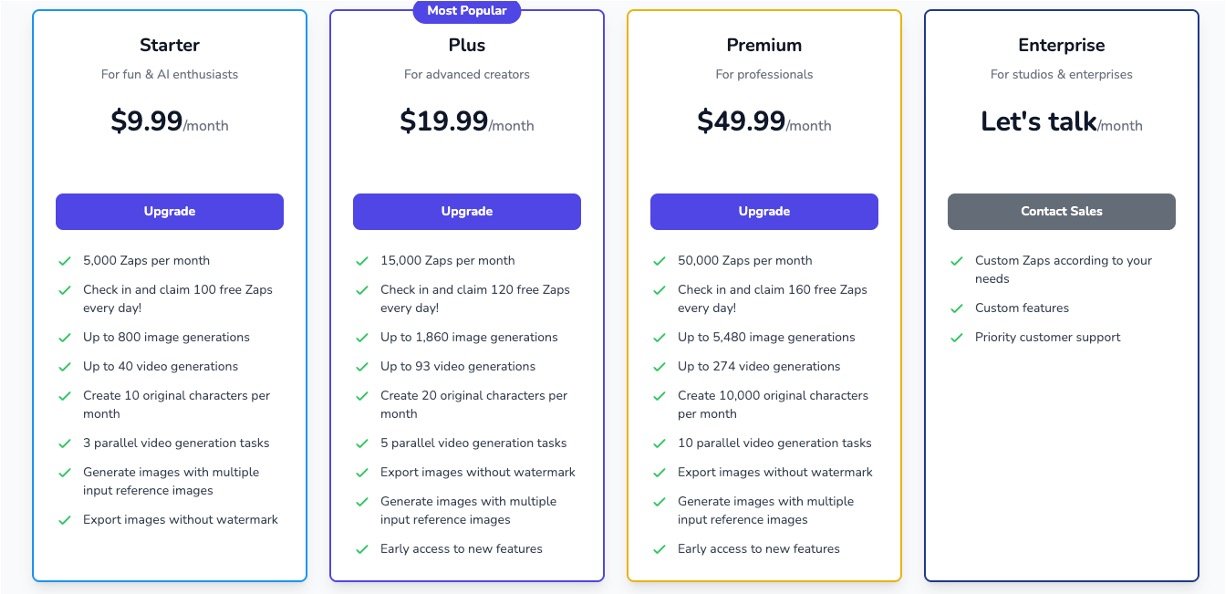
Task: Choose Upgrade button under Premium plan
Action: [x=764, y=212]
